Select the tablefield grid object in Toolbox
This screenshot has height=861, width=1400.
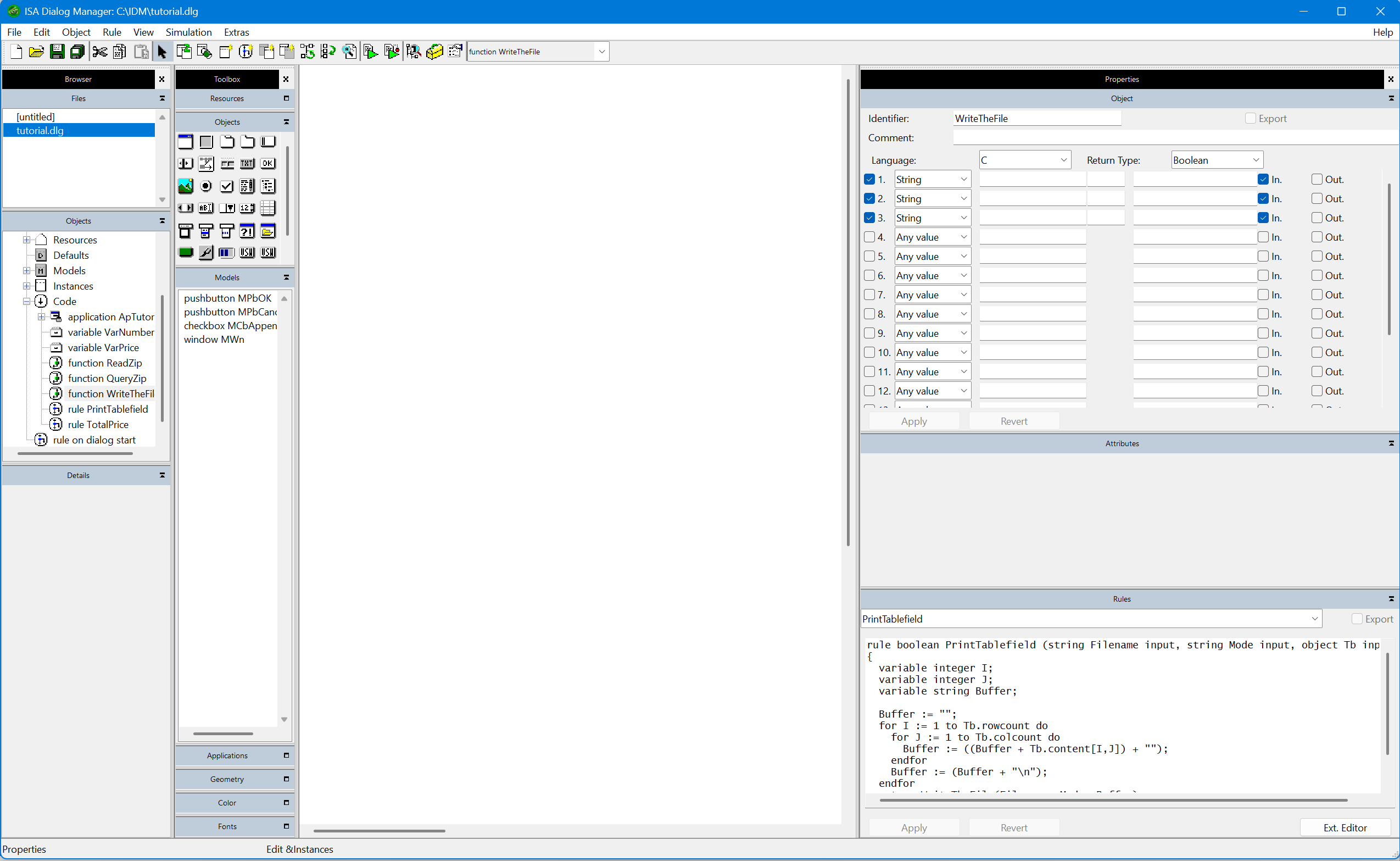tap(267, 208)
